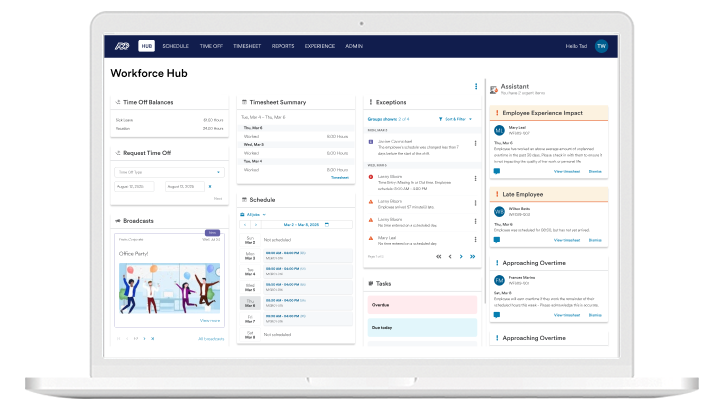Open three-dot menu for first exception row
Viewport: 725px width, 410px height.
[x=473, y=146]
